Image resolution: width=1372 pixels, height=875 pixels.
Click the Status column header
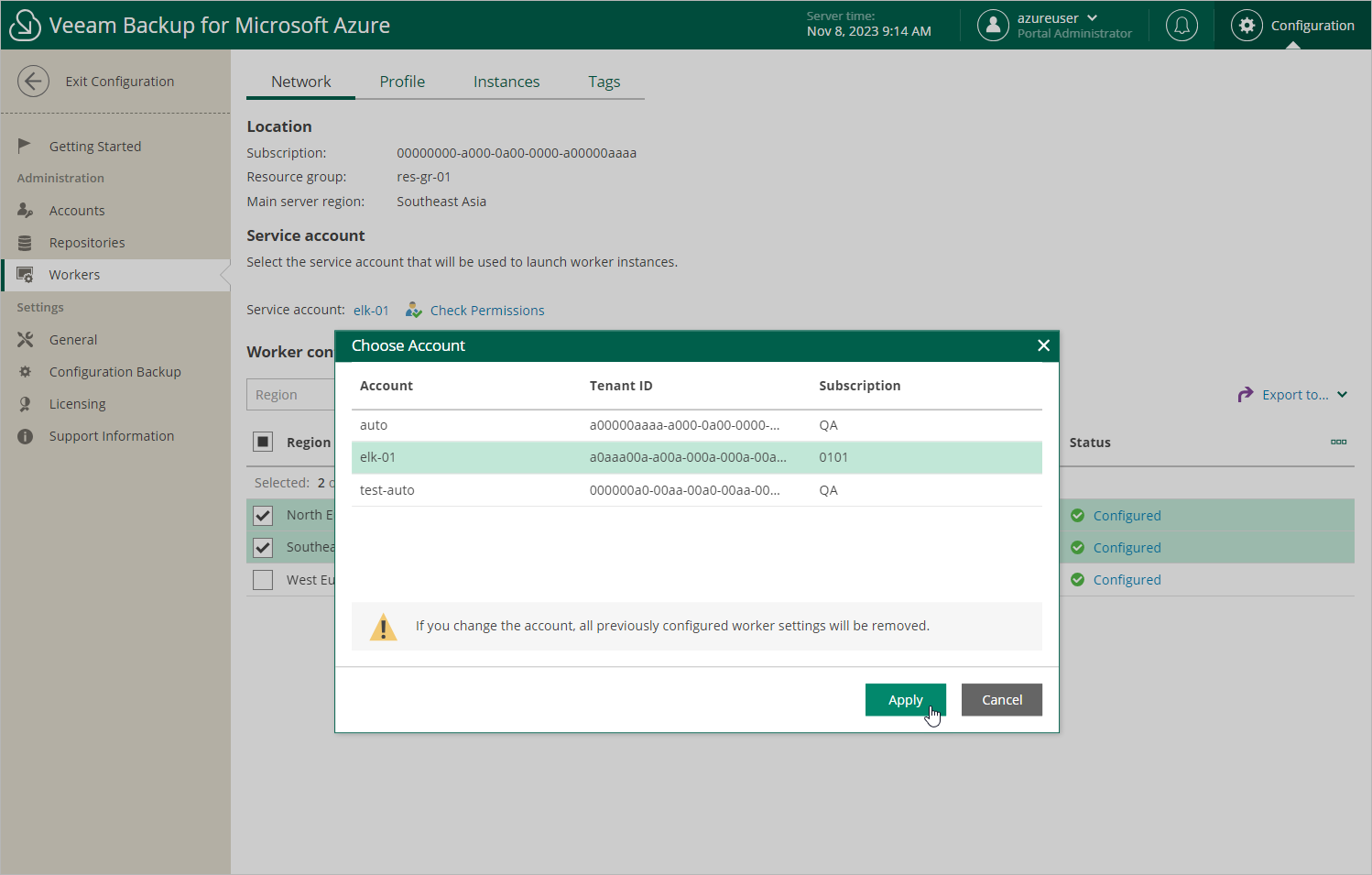(x=1090, y=443)
